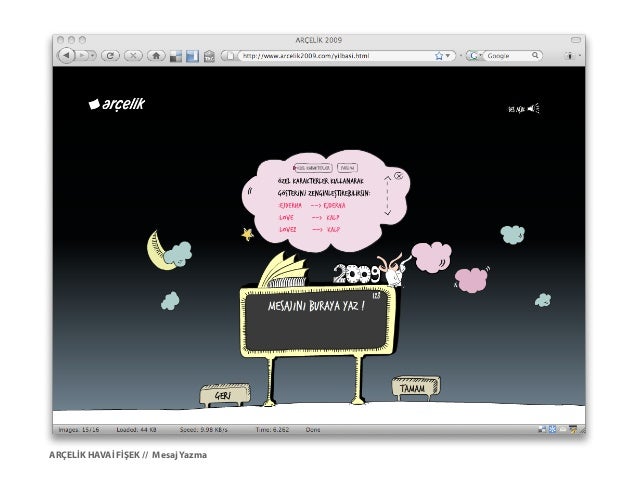Select the second tab in the pink cloud
Screen dimensions: 638x479
tap(347, 168)
